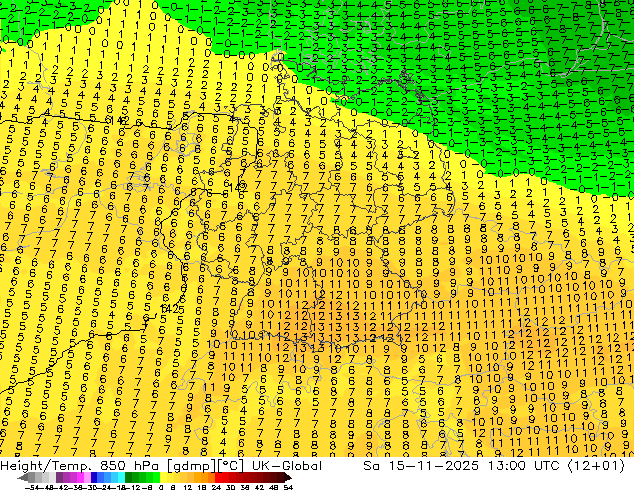Click the '[gdmp]' unit label
Screen dimensions: 634x490
(x=192, y=466)
